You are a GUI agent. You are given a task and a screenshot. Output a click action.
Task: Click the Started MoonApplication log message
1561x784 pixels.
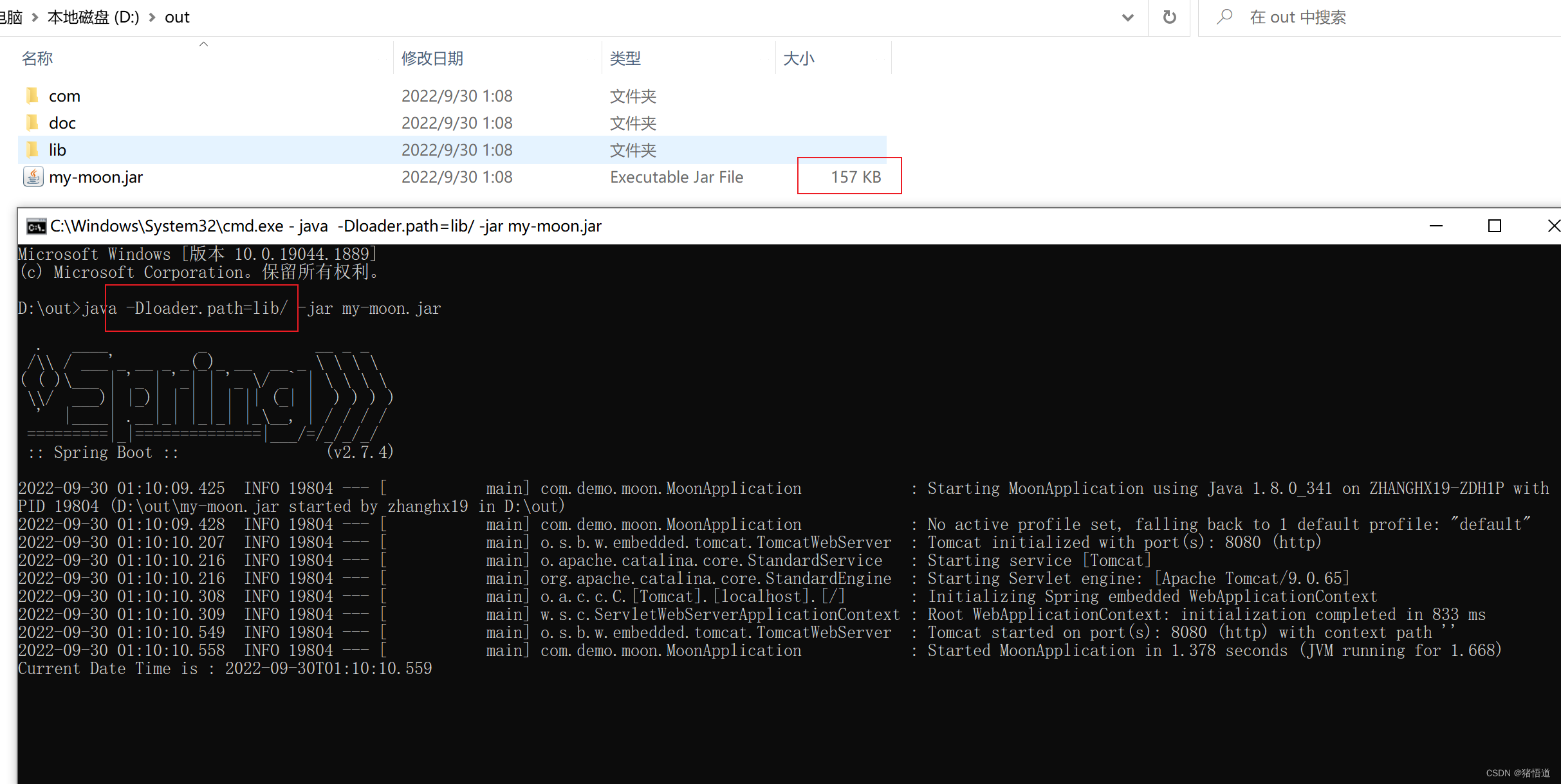point(1214,651)
